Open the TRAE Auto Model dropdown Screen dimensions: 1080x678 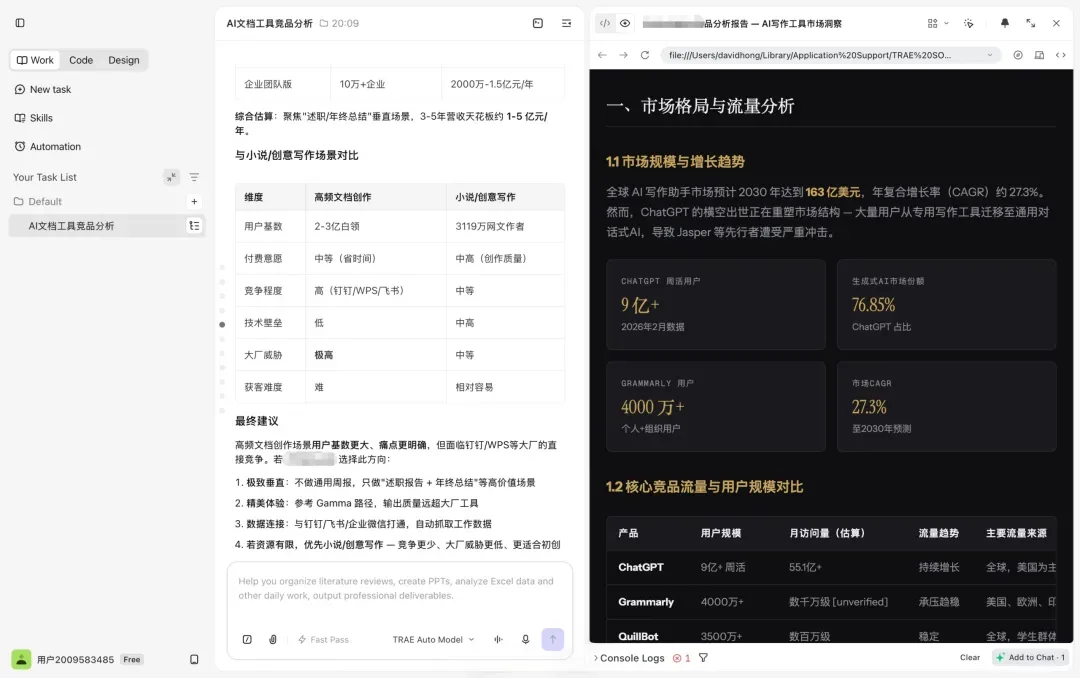(x=433, y=639)
